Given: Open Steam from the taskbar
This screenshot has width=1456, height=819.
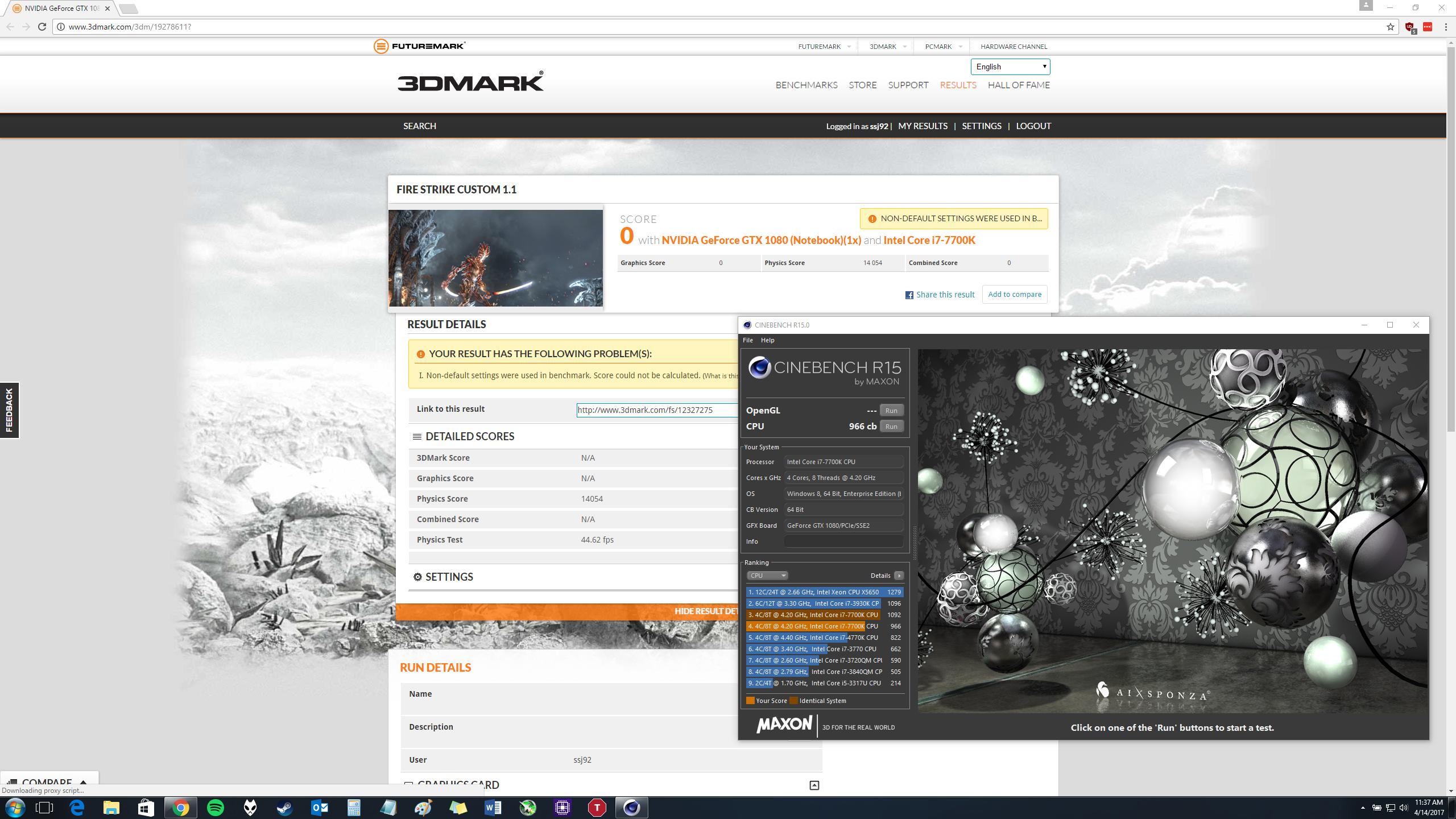Looking at the screenshot, I should (285, 808).
